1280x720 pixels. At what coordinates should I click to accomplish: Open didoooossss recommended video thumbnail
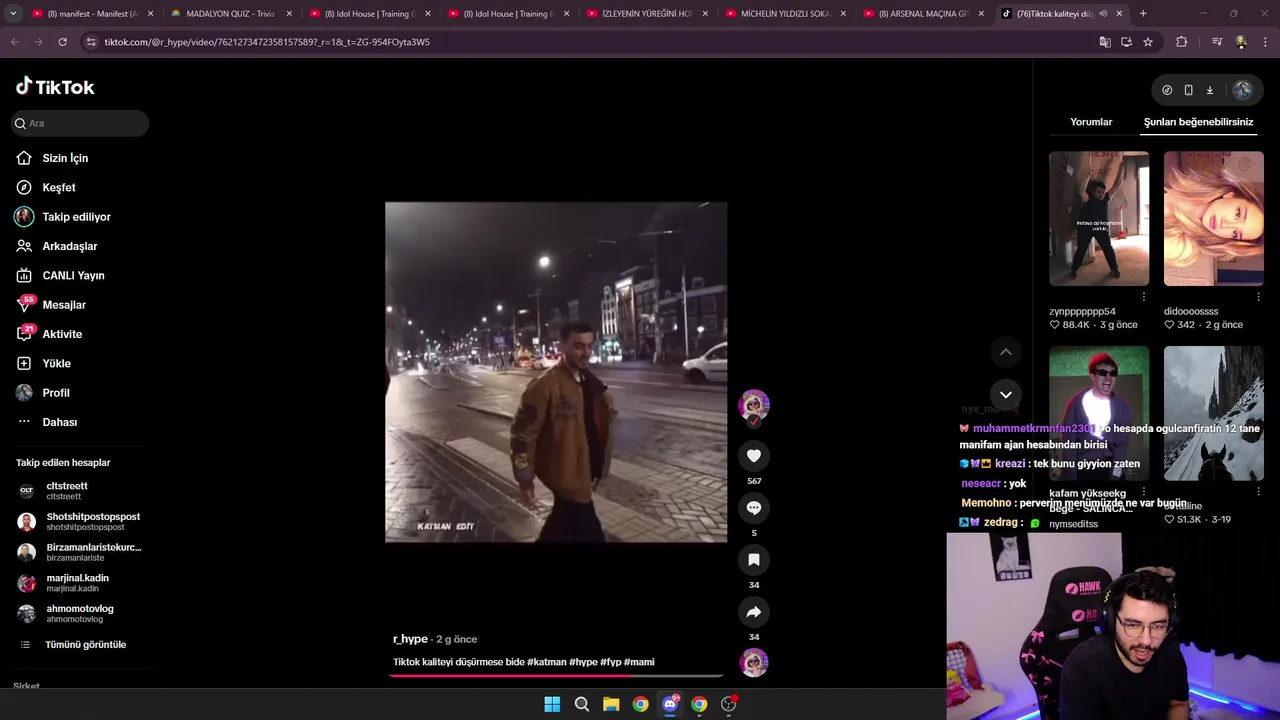click(x=1213, y=218)
